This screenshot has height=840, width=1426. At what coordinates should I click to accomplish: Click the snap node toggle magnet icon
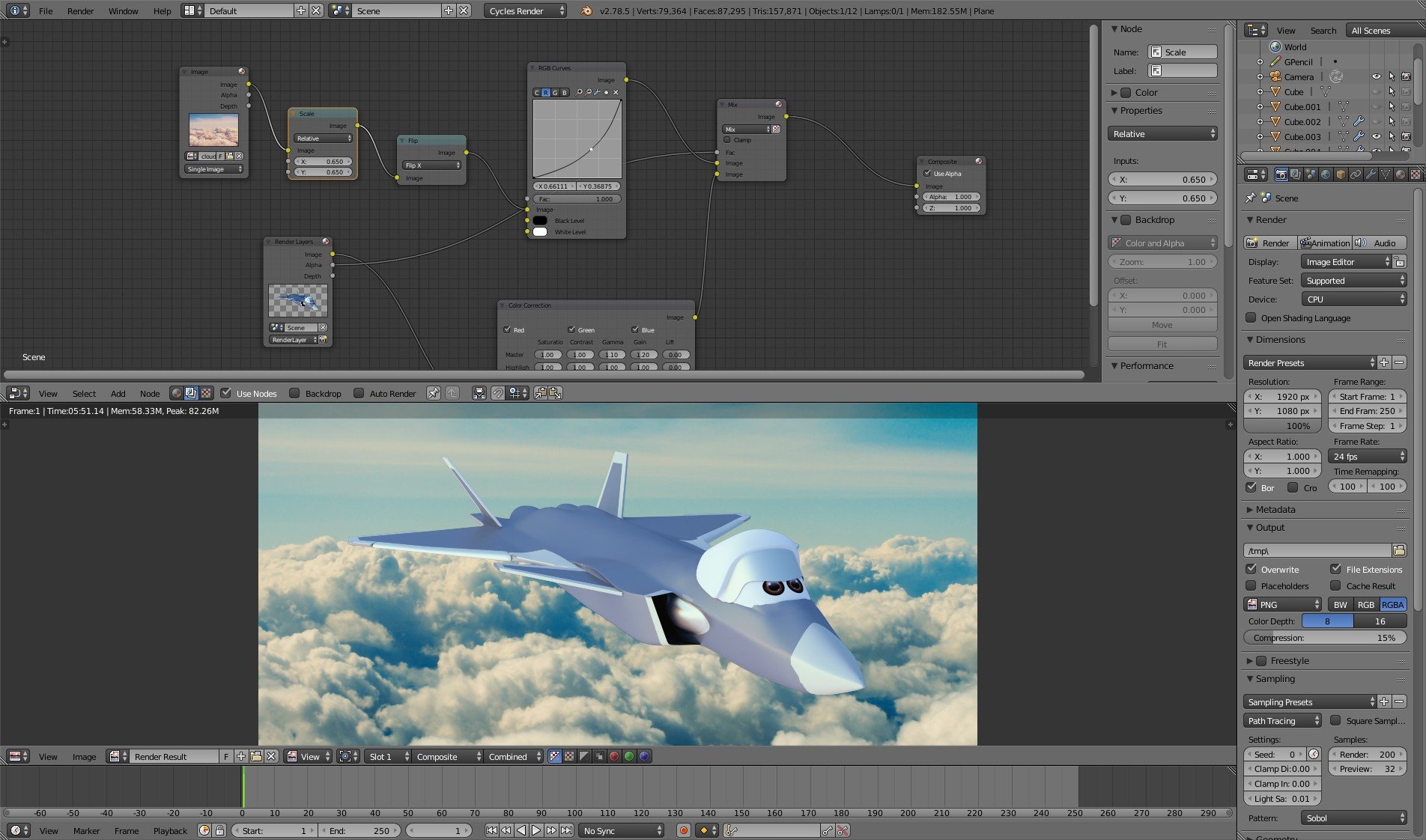(x=498, y=393)
